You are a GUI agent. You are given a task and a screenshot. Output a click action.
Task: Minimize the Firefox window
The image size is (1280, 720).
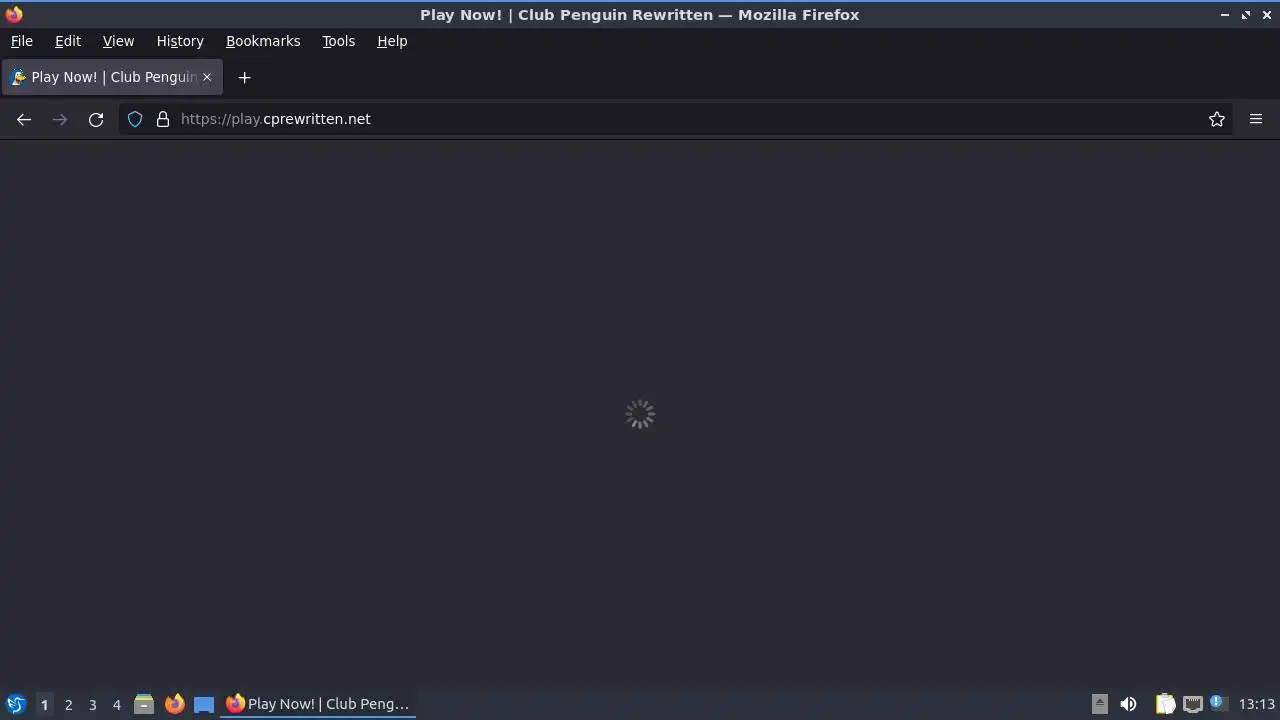(1225, 14)
